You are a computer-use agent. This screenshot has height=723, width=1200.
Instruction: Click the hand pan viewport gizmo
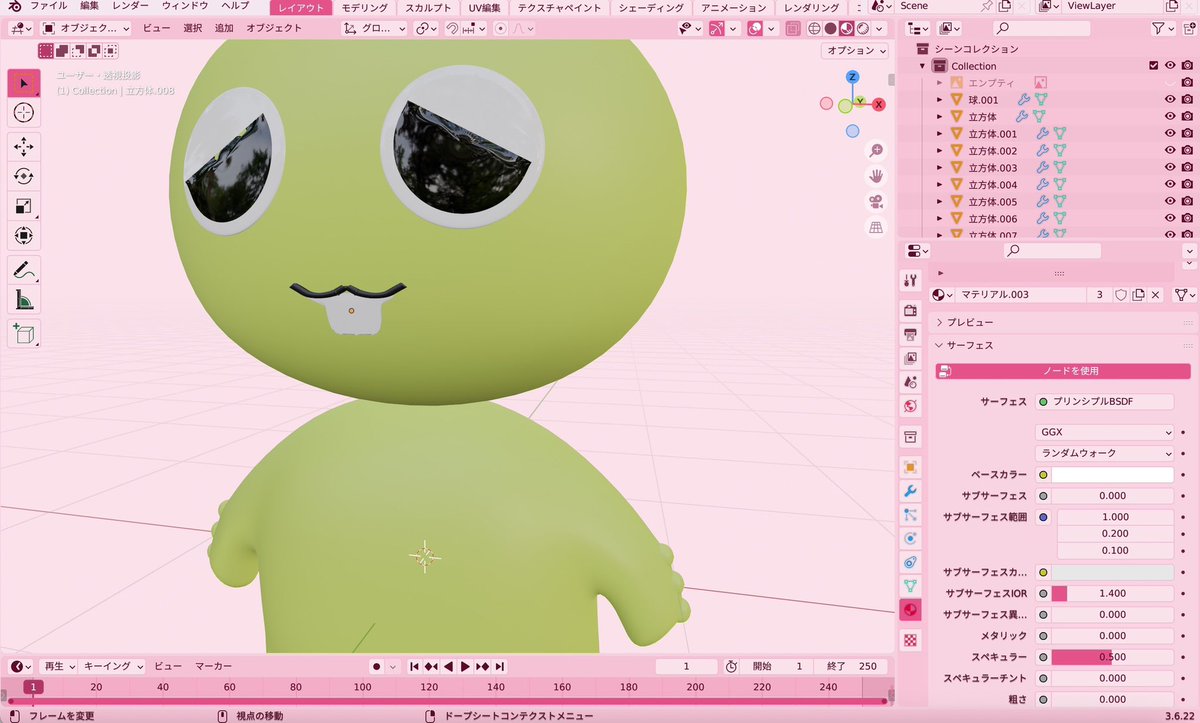[x=876, y=176]
